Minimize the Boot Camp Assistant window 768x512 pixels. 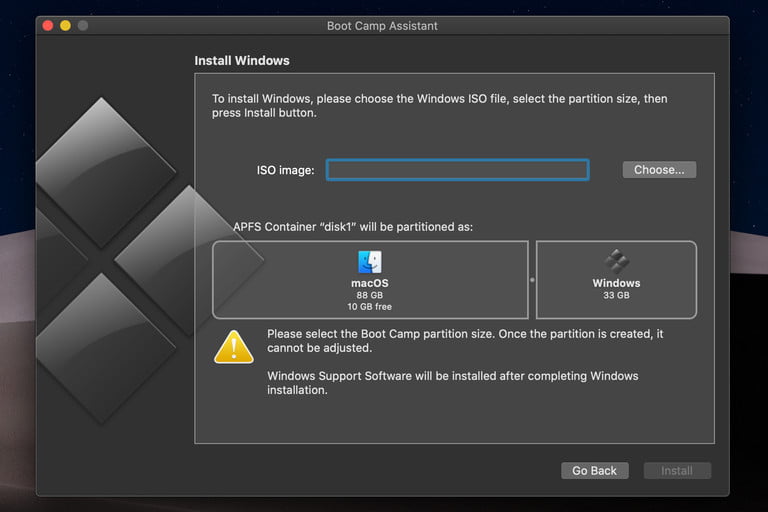click(65, 25)
